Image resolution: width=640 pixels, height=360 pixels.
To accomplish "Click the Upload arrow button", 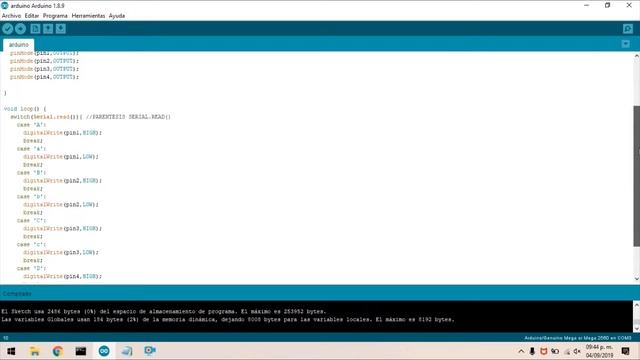I will 20,29.
